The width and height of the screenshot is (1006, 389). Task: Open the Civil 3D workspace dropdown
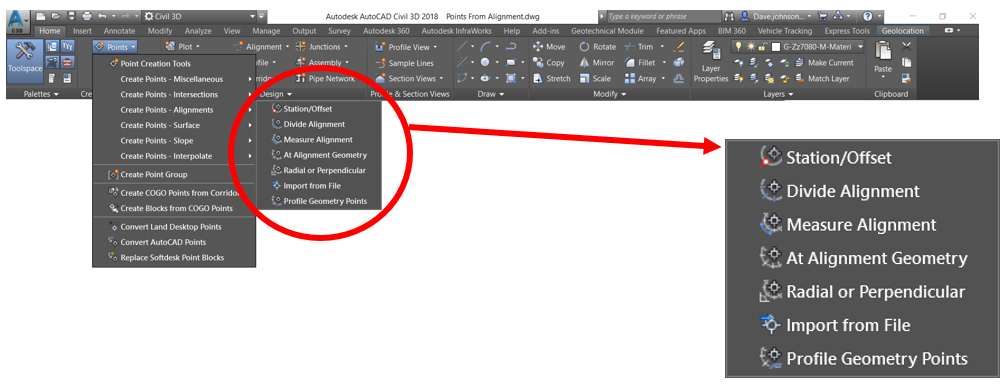pyautogui.click(x=201, y=15)
